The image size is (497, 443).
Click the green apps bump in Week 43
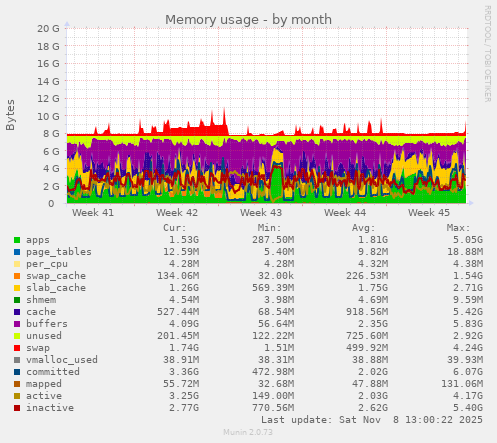276,183
